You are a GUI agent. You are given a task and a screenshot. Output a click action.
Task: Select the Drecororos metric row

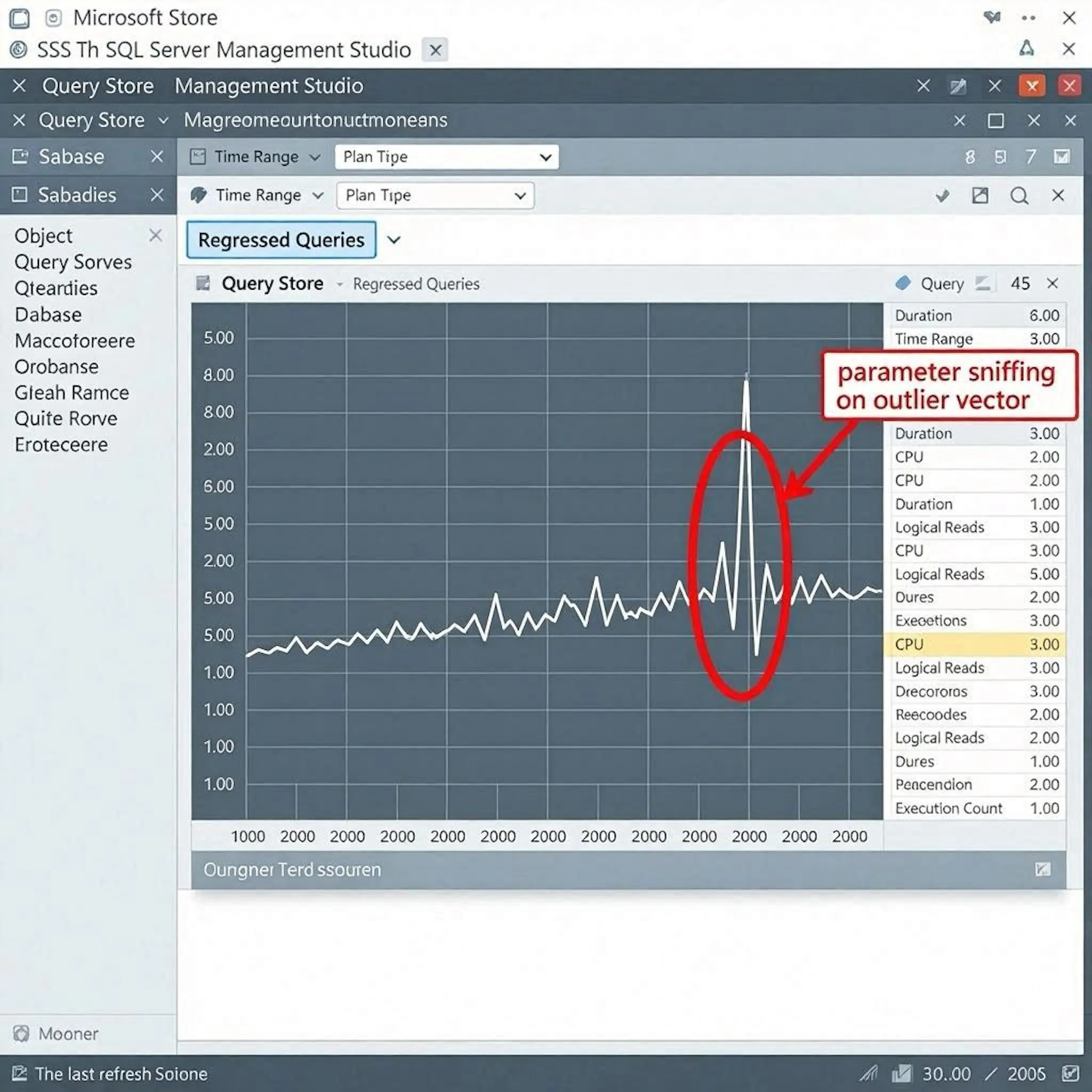click(976, 691)
